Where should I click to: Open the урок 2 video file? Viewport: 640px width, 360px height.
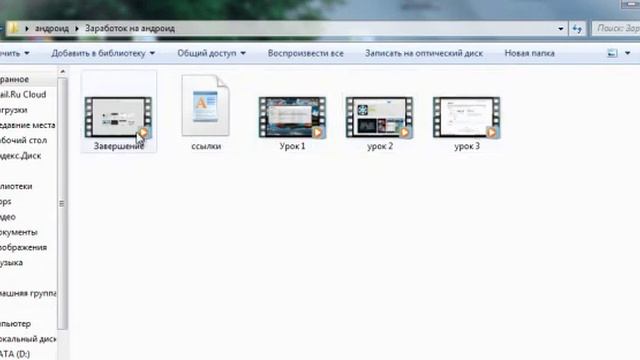380,118
